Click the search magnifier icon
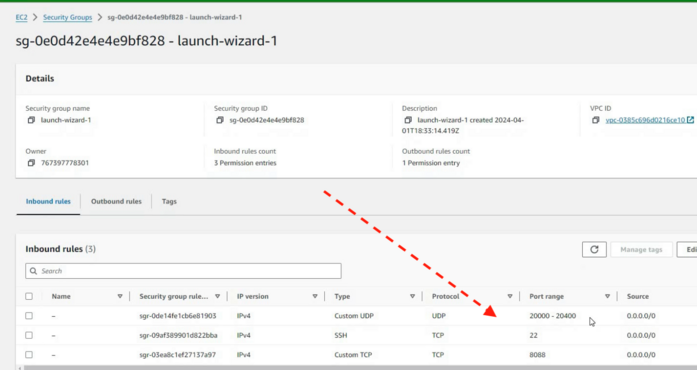Viewport: 697px width, 370px height. [x=33, y=271]
